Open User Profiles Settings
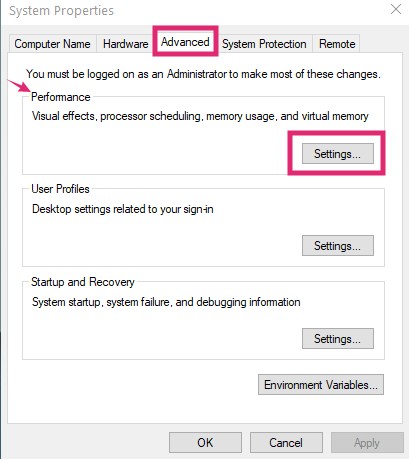 pyautogui.click(x=338, y=246)
